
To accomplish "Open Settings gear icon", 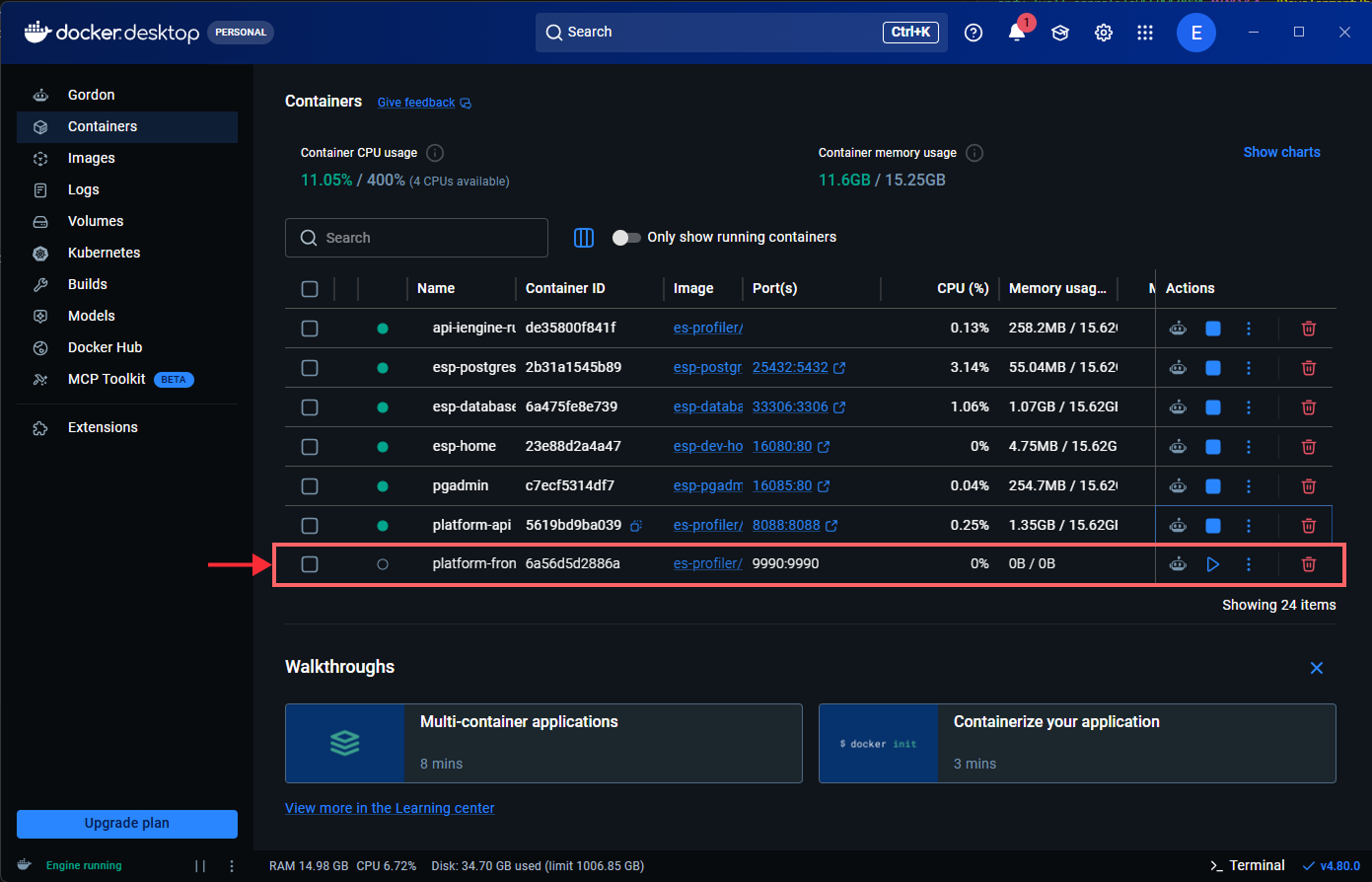I will (1104, 33).
